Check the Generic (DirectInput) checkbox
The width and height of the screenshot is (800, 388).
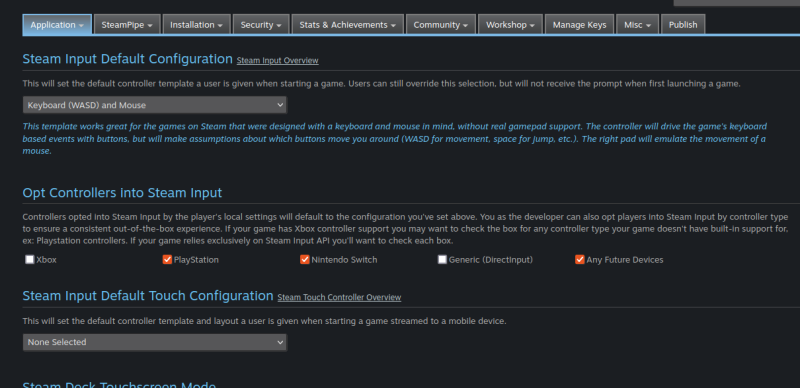(x=442, y=259)
